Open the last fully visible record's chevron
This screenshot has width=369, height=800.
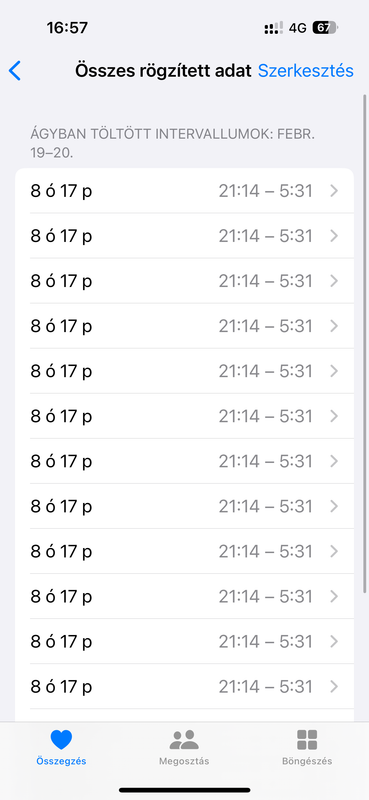334,686
